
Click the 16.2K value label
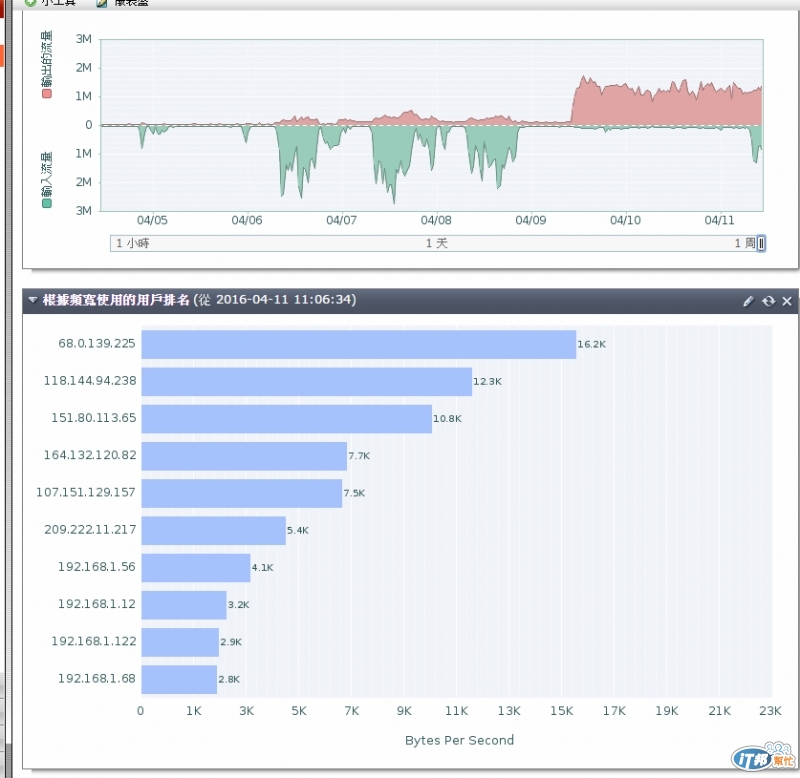(x=591, y=344)
